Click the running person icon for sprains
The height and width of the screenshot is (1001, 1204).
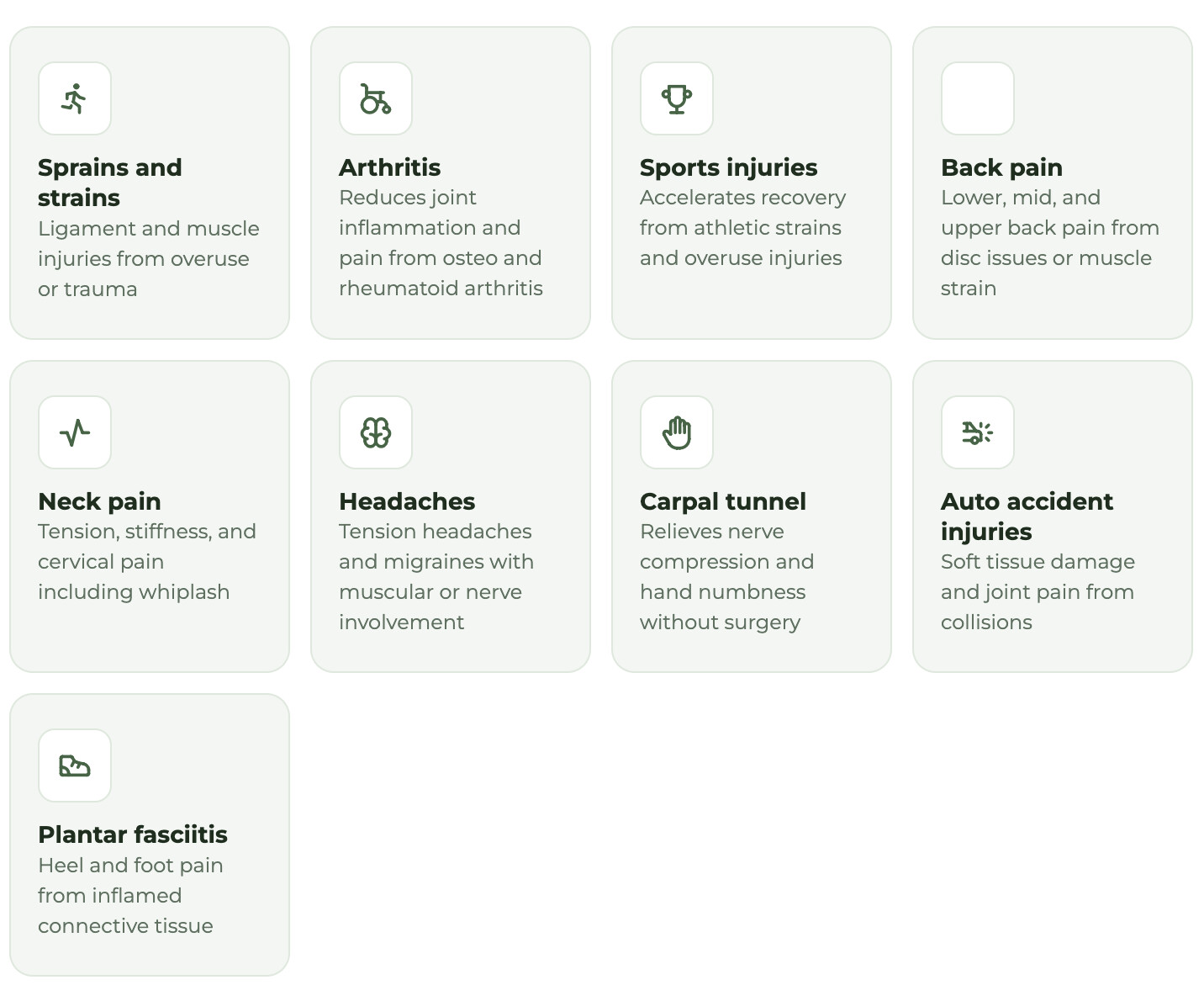[75, 98]
